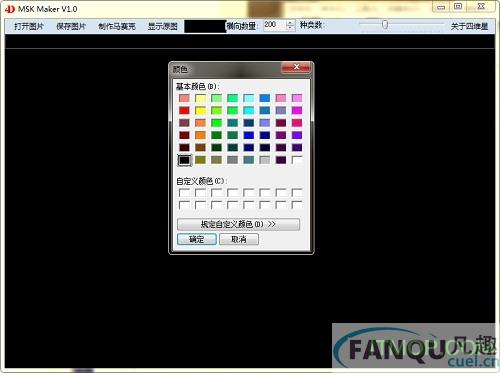Choose the bright green swatch in the third row
500x373 pixels.
pos(216,123)
